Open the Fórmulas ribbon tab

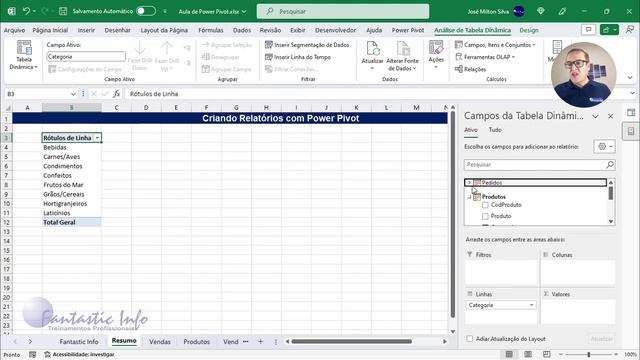click(x=211, y=30)
